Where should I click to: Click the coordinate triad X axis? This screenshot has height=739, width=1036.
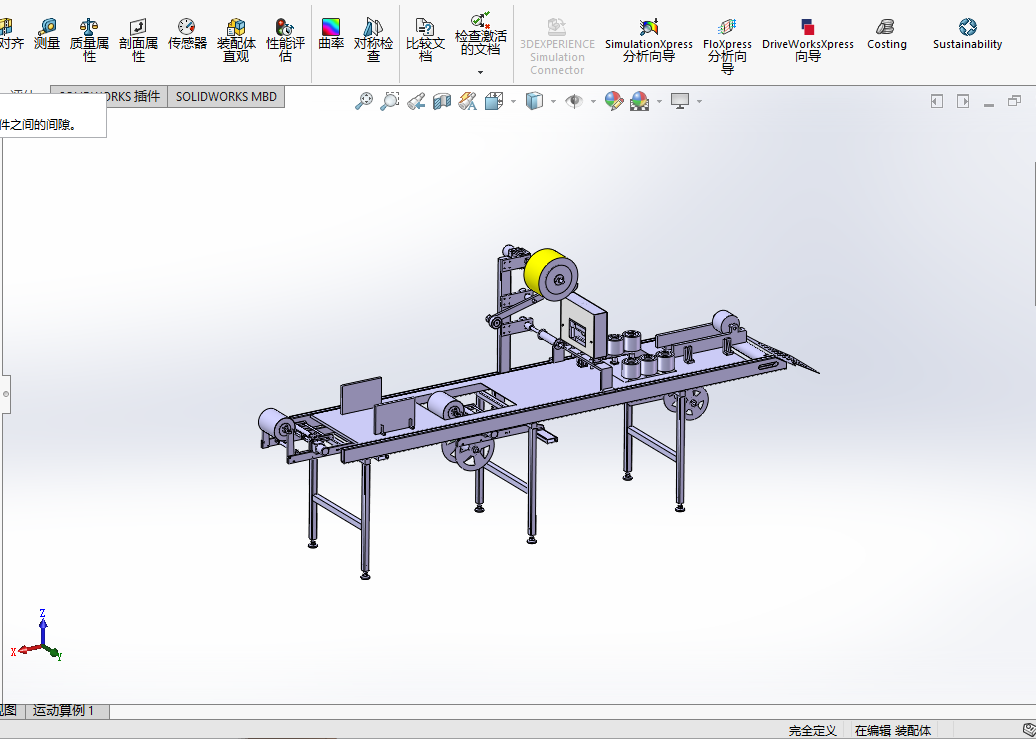[24, 650]
